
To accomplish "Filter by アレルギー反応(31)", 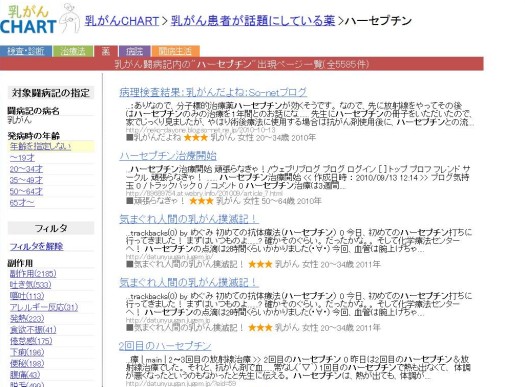I will (x=44, y=307).
